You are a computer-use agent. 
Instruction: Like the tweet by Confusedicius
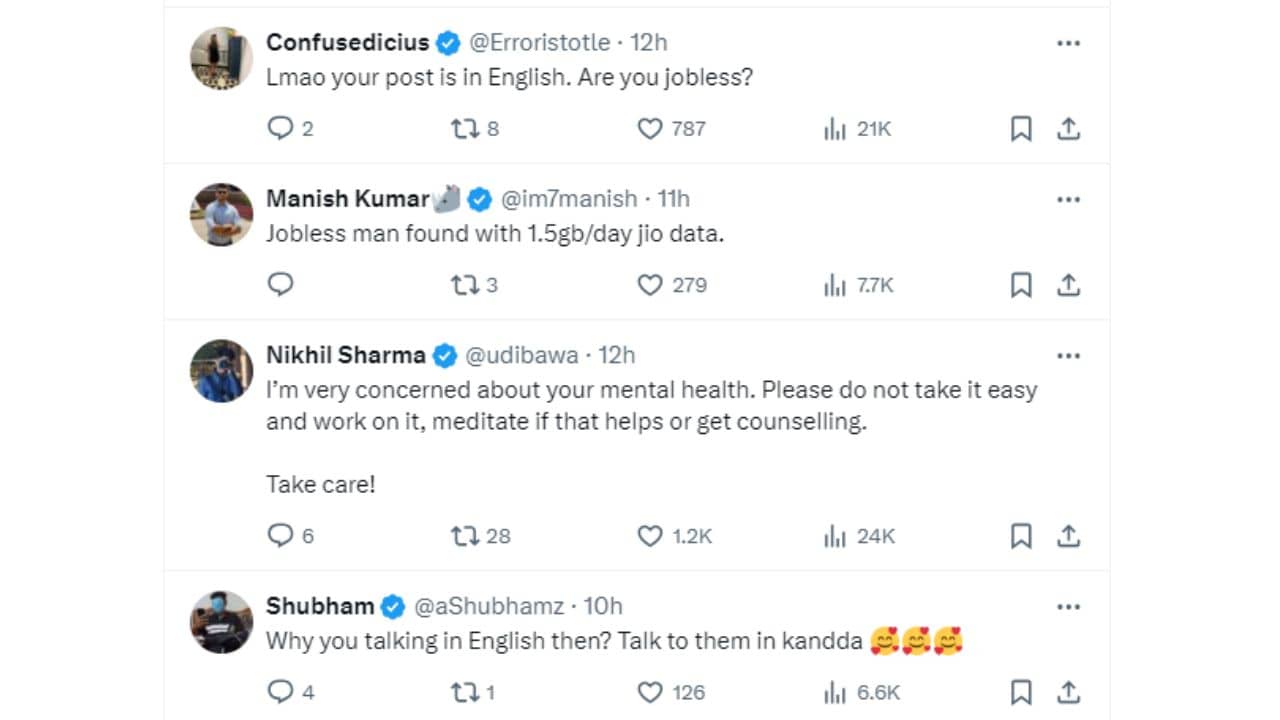(x=650, y=128)
